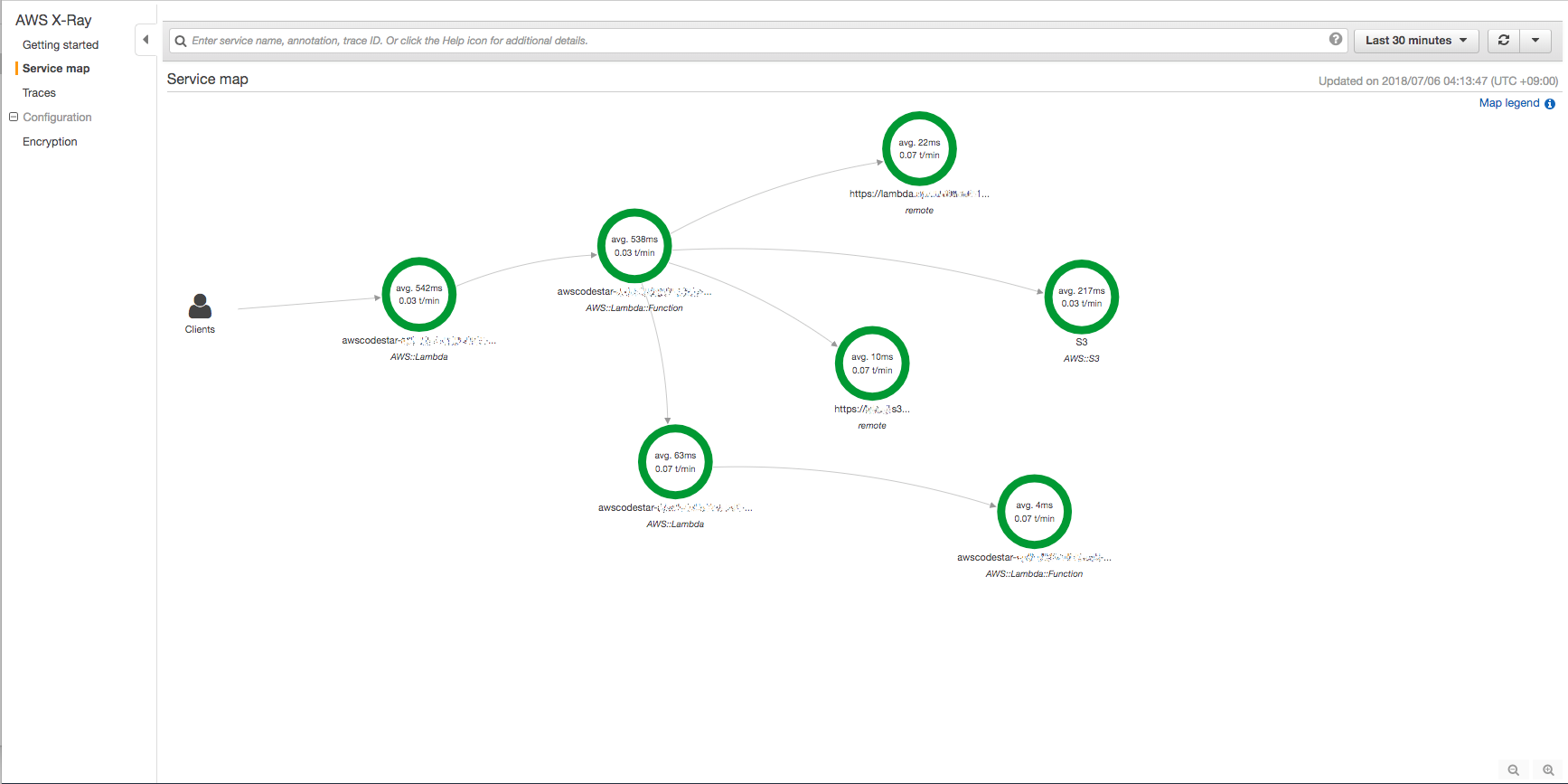
Task: Select the remote node with avg. 22ms
Action: 919,149
